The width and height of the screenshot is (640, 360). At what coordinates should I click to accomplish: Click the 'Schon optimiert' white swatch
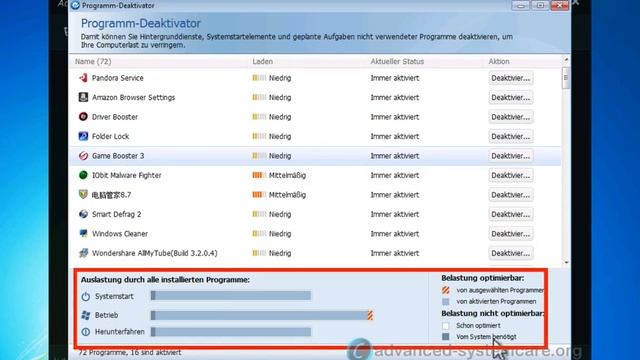(446, 325)
